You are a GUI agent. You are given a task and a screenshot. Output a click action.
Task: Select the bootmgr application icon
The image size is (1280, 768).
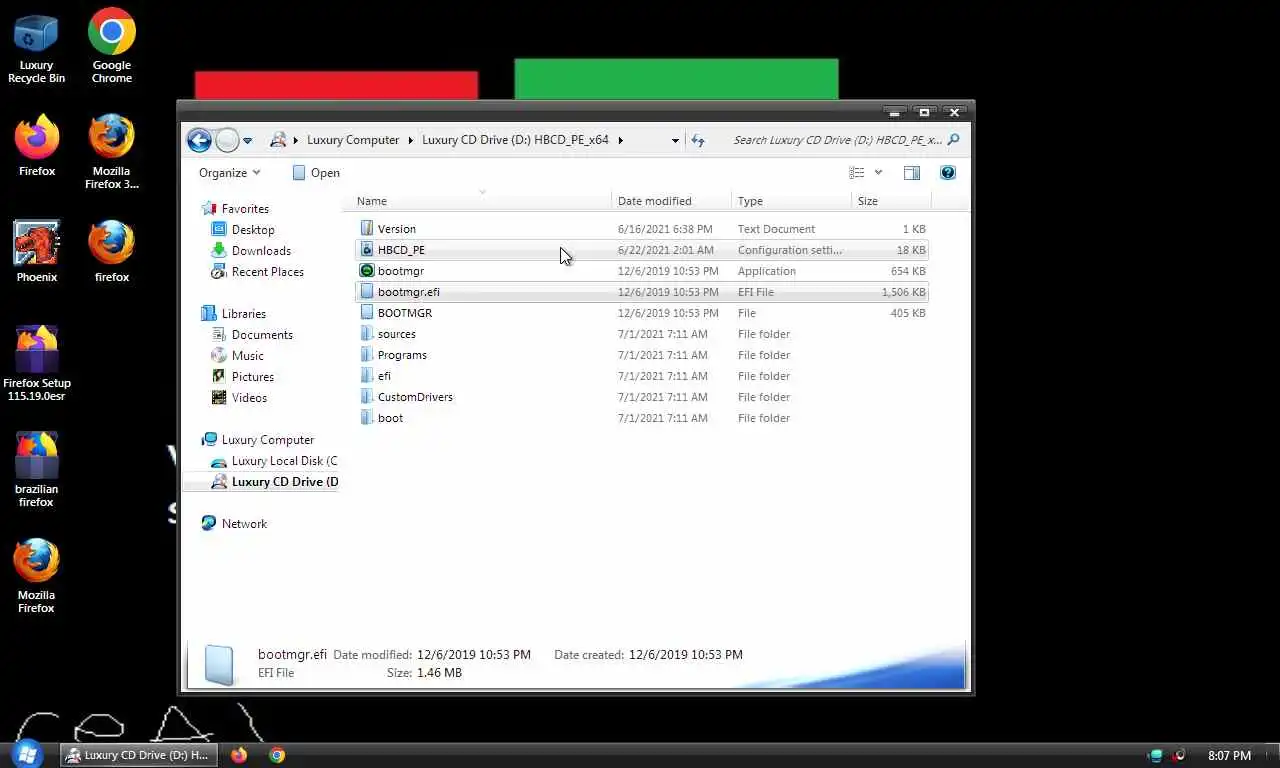click(x=367, y=271)
